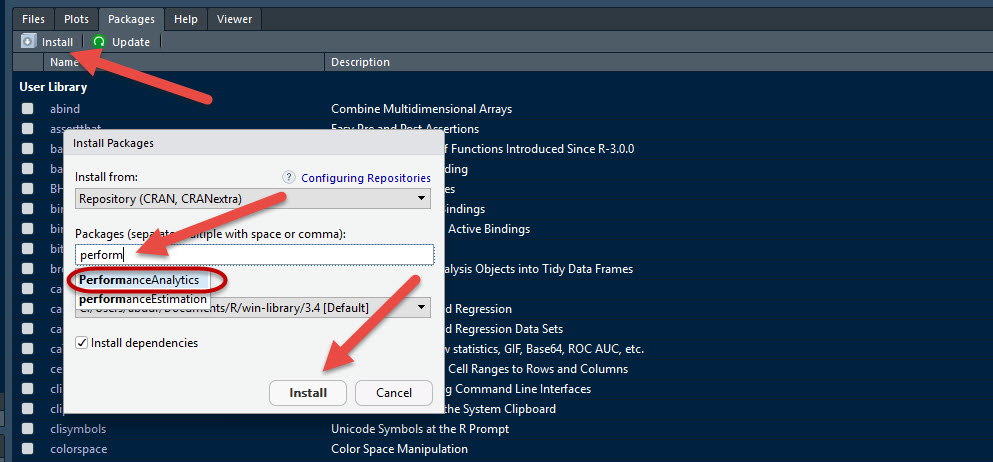This screenshot has width=993, height=462.
Task: Choose performanceEstimation from the suggestion list
Action: 143,299
